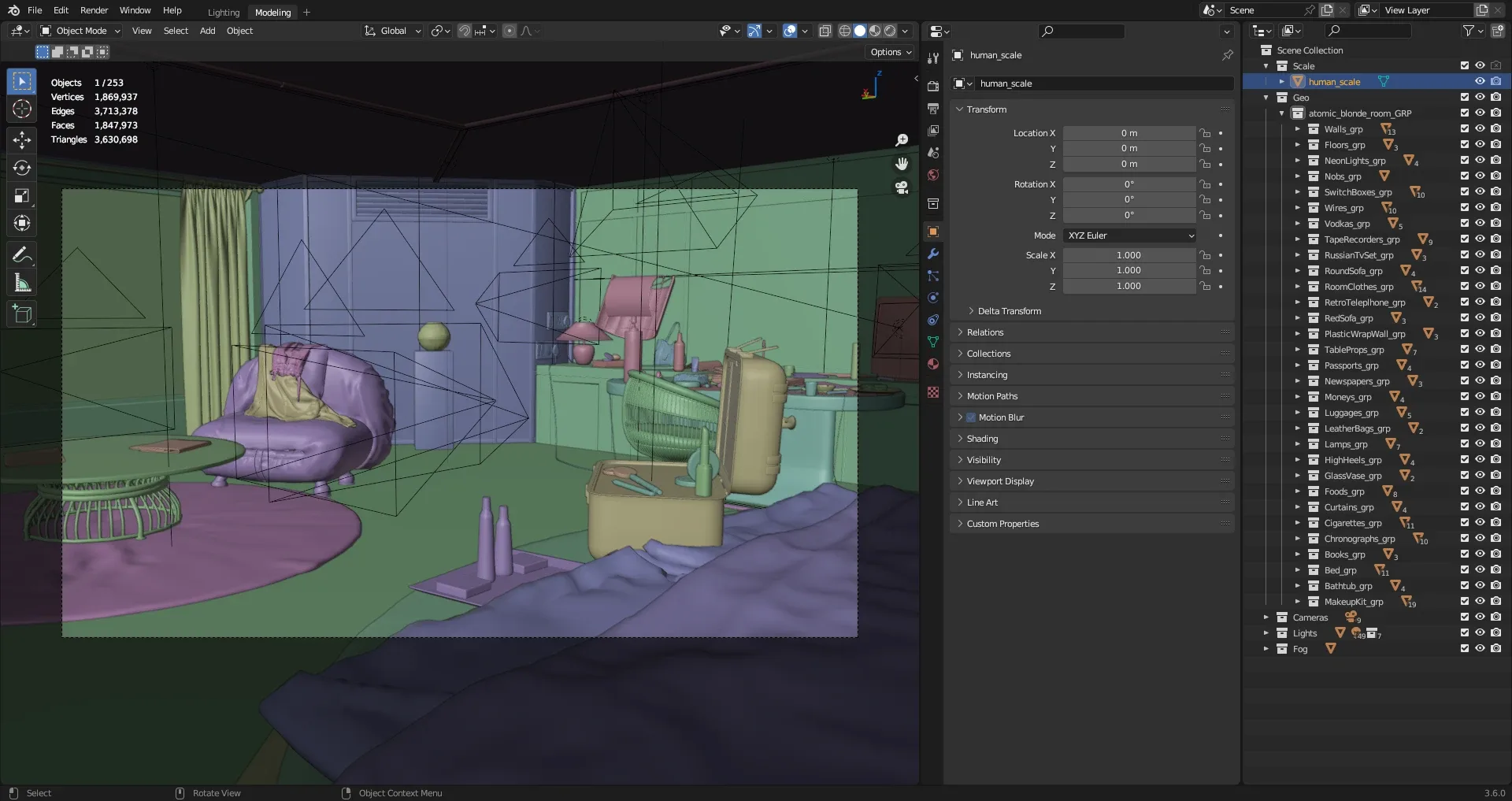This screenshot has height=801, width=1512.
Task: Open the Window menu
Action: tap(135, 10)
